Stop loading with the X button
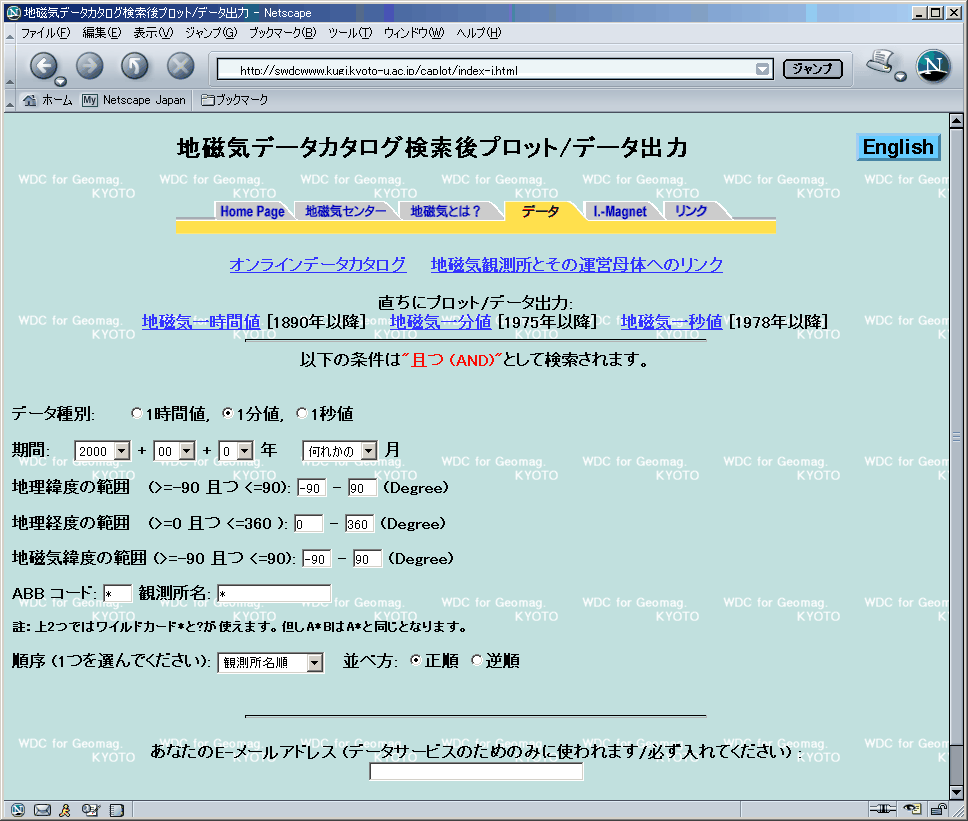Screen dimensions: 968x821 coord(180,65)
